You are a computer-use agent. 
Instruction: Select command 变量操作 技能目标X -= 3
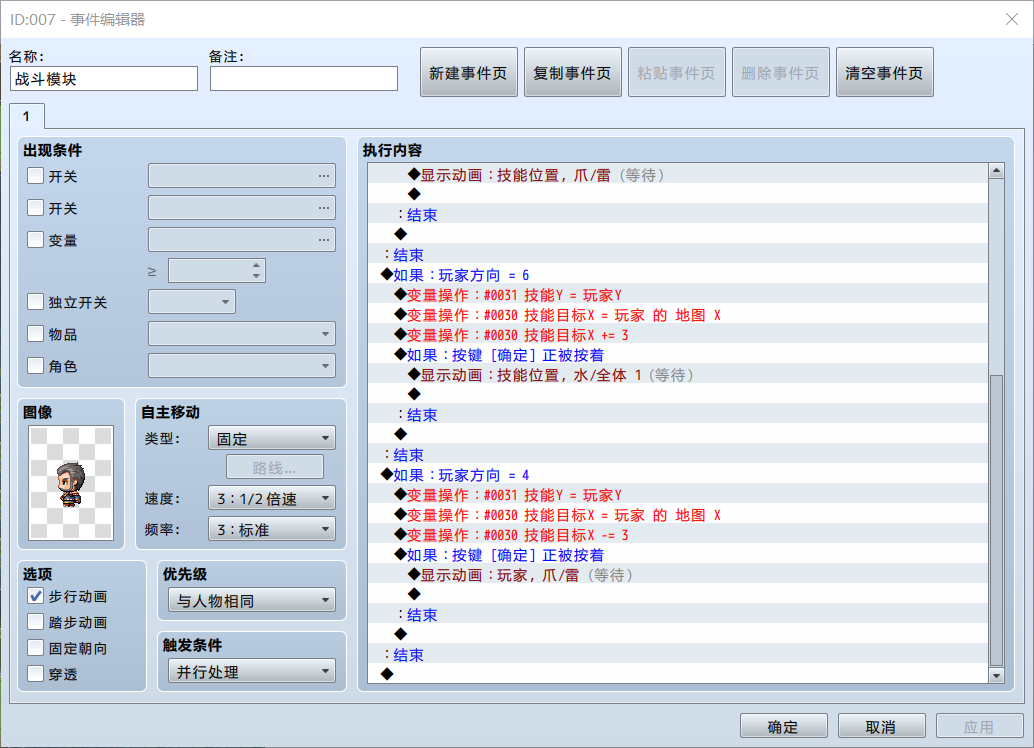point(678,535)
